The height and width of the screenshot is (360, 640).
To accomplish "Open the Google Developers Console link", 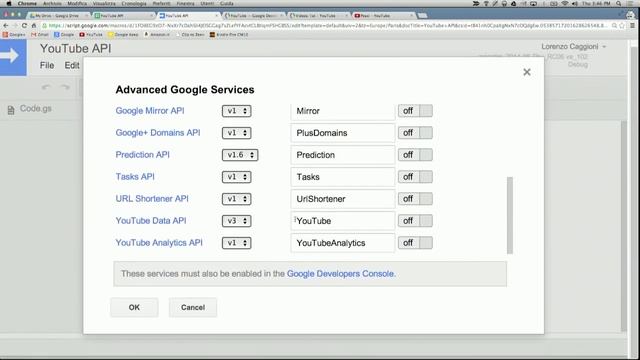I will click(341, 273).
